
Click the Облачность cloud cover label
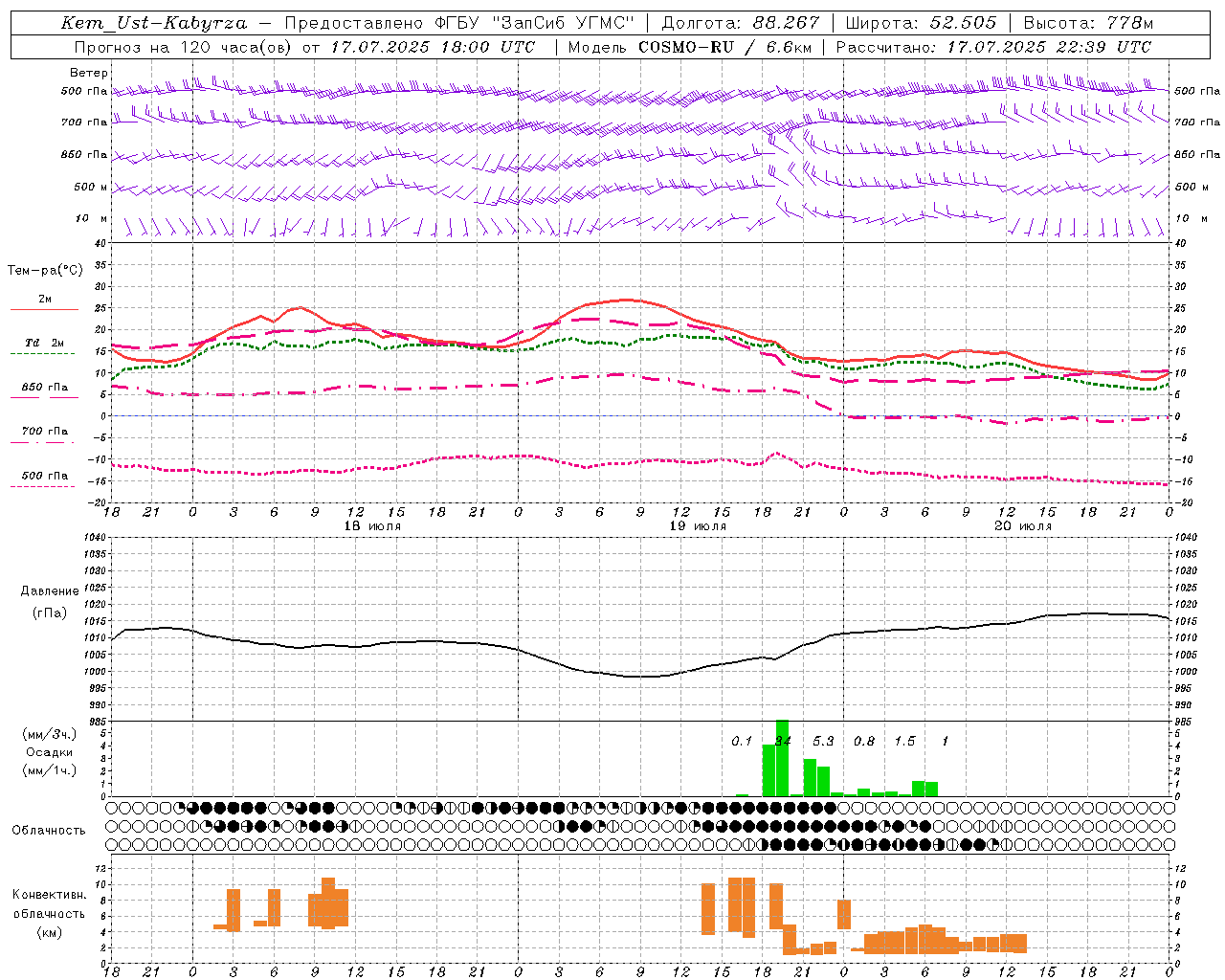point(49,830)
